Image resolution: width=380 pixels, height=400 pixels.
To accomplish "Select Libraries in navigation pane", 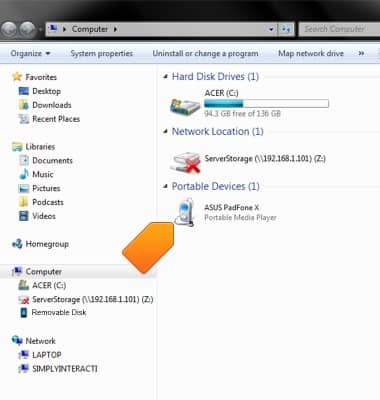I will coord(40,147).
